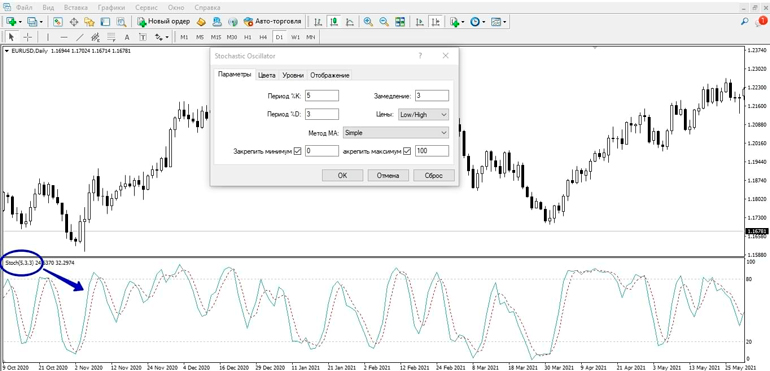Open the Файл menu
This screenshot has height=371, width=770.
click(24, 8)
